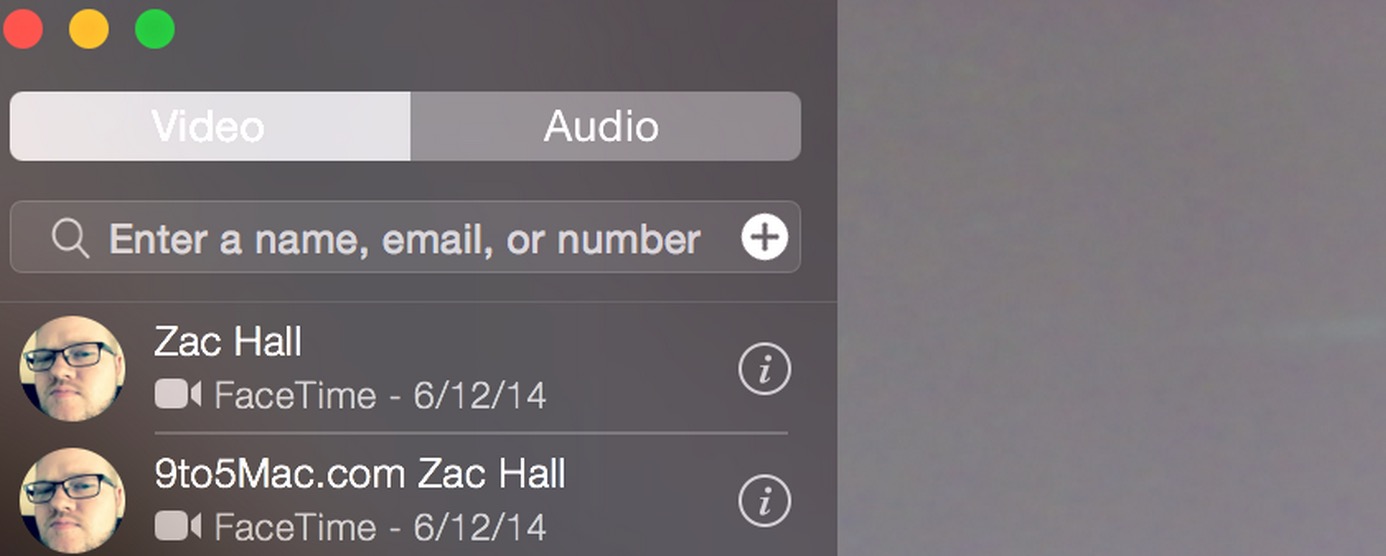This screenshot has height=556, width=1386.
Task: Click the camera icon under 9to5Mac.com Zac Hall
Action: [178, 526]
